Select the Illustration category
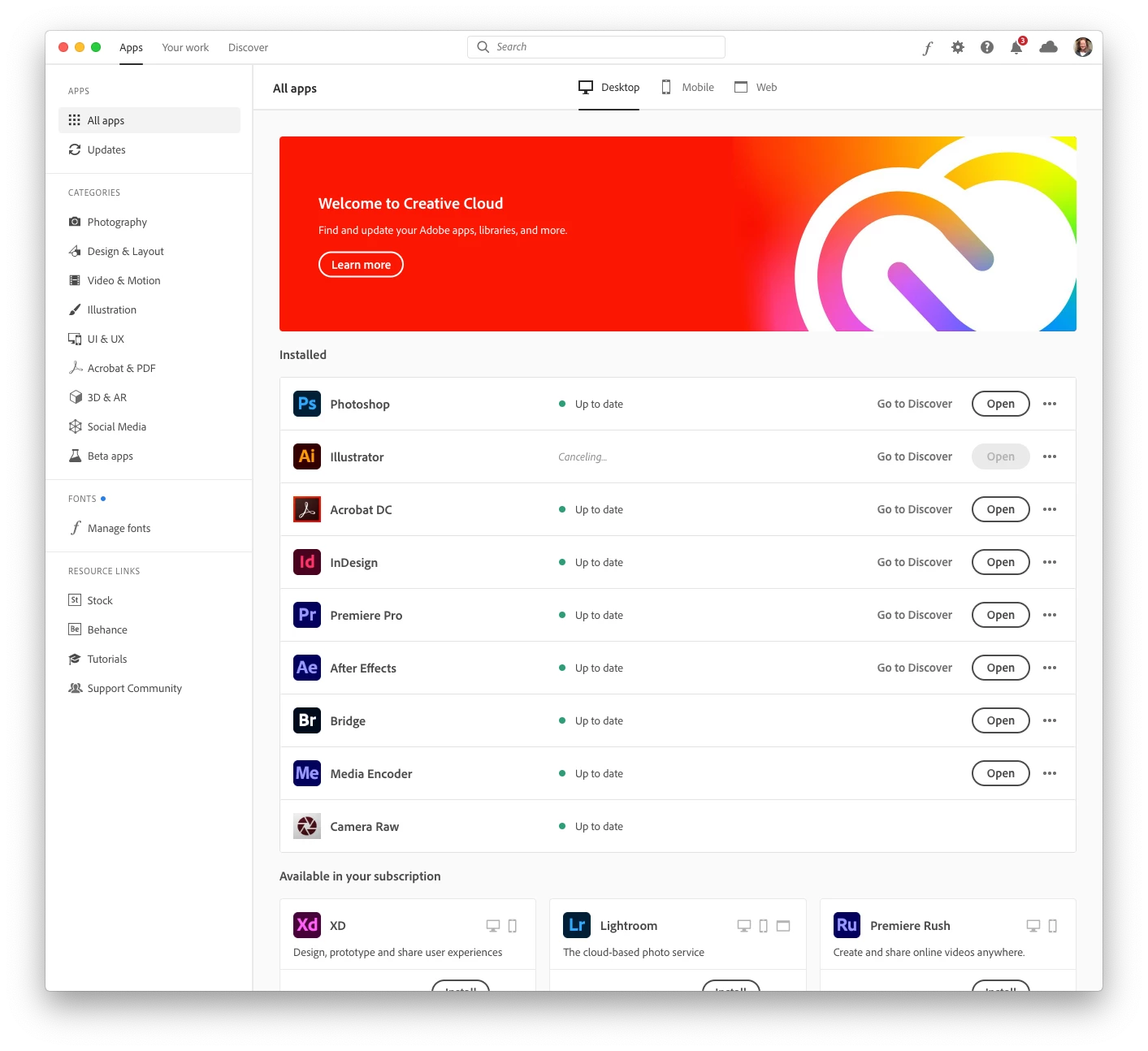 point(149,309)
